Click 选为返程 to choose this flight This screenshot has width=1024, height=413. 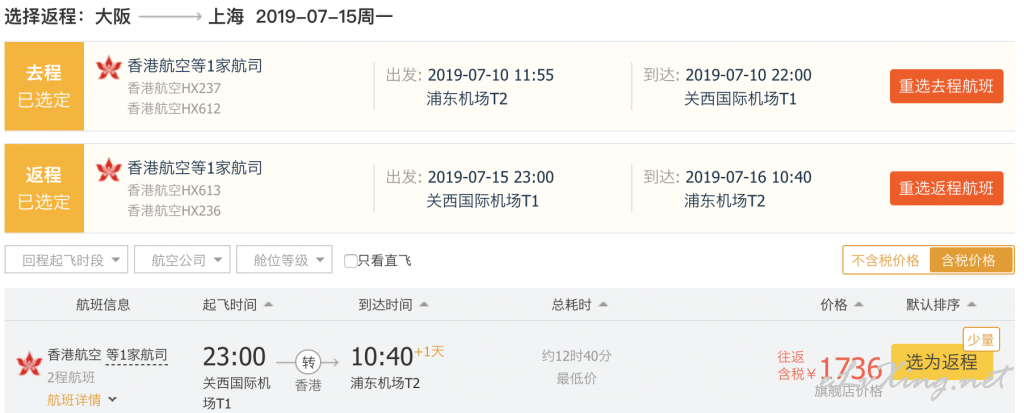point(942,362)
